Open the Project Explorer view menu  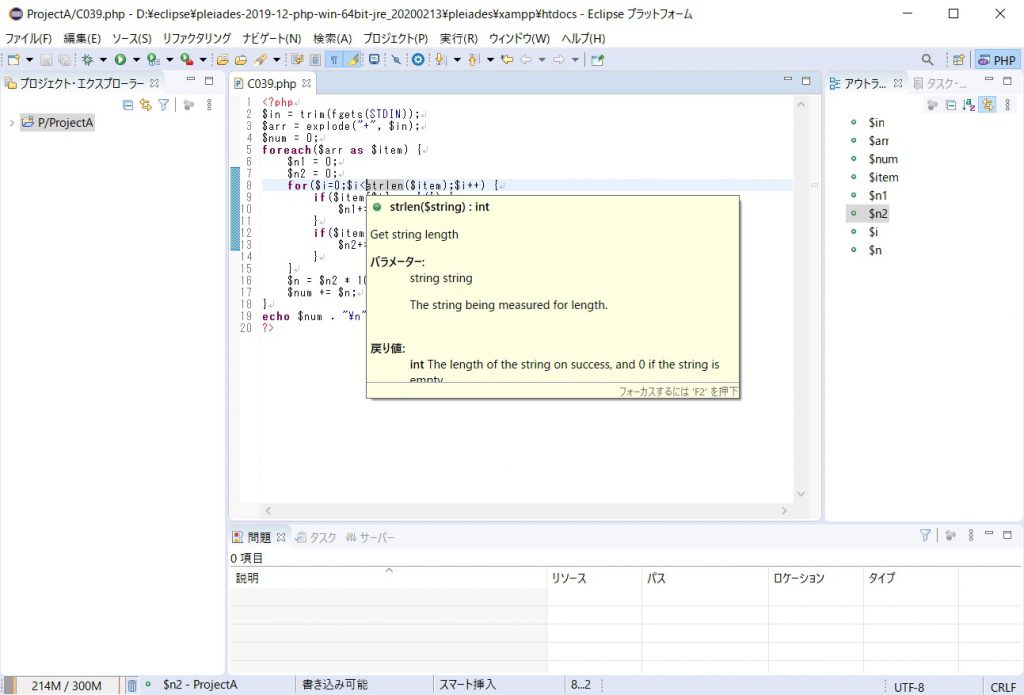click(208, 104)
